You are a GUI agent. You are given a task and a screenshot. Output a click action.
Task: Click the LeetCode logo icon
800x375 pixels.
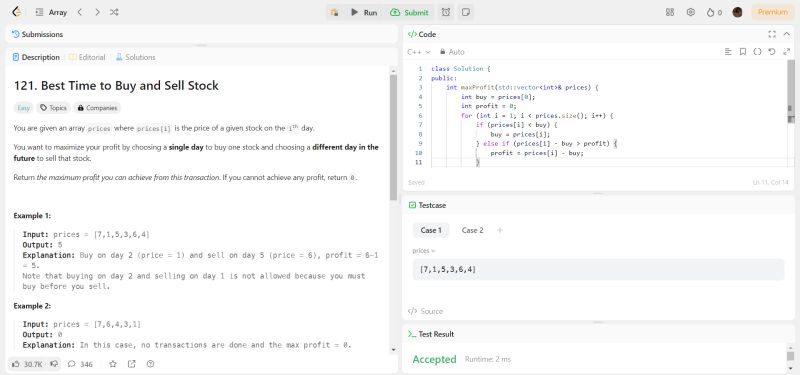point(16,12)
